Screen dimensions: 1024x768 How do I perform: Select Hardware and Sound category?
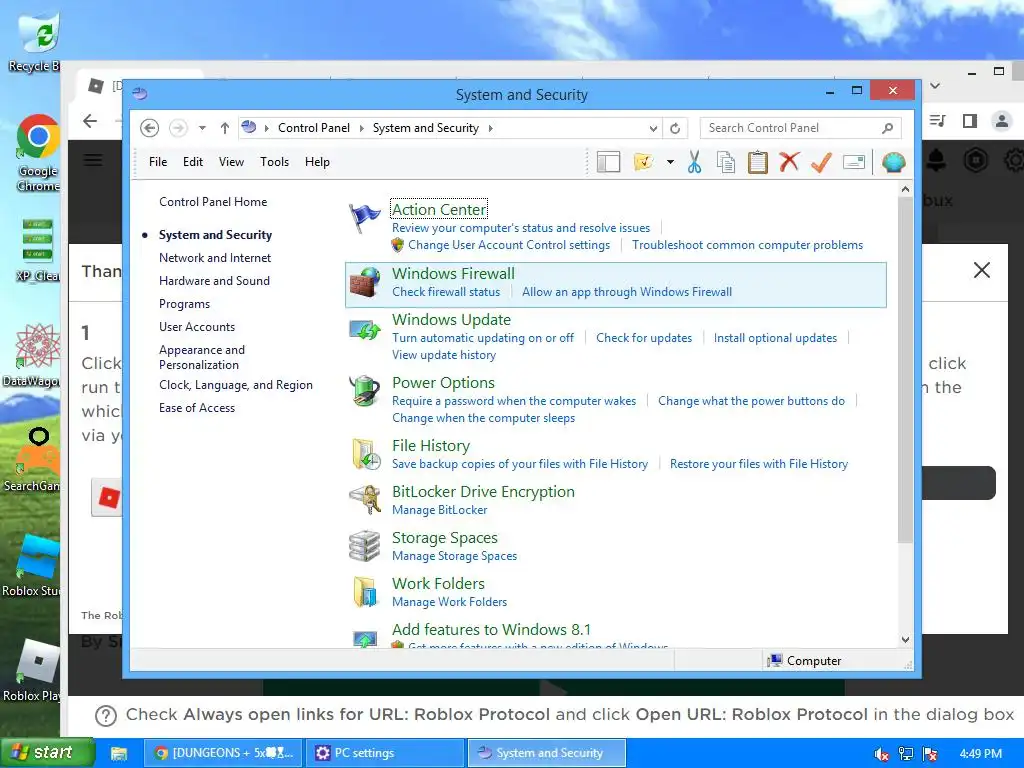click(x=214, y=281)
